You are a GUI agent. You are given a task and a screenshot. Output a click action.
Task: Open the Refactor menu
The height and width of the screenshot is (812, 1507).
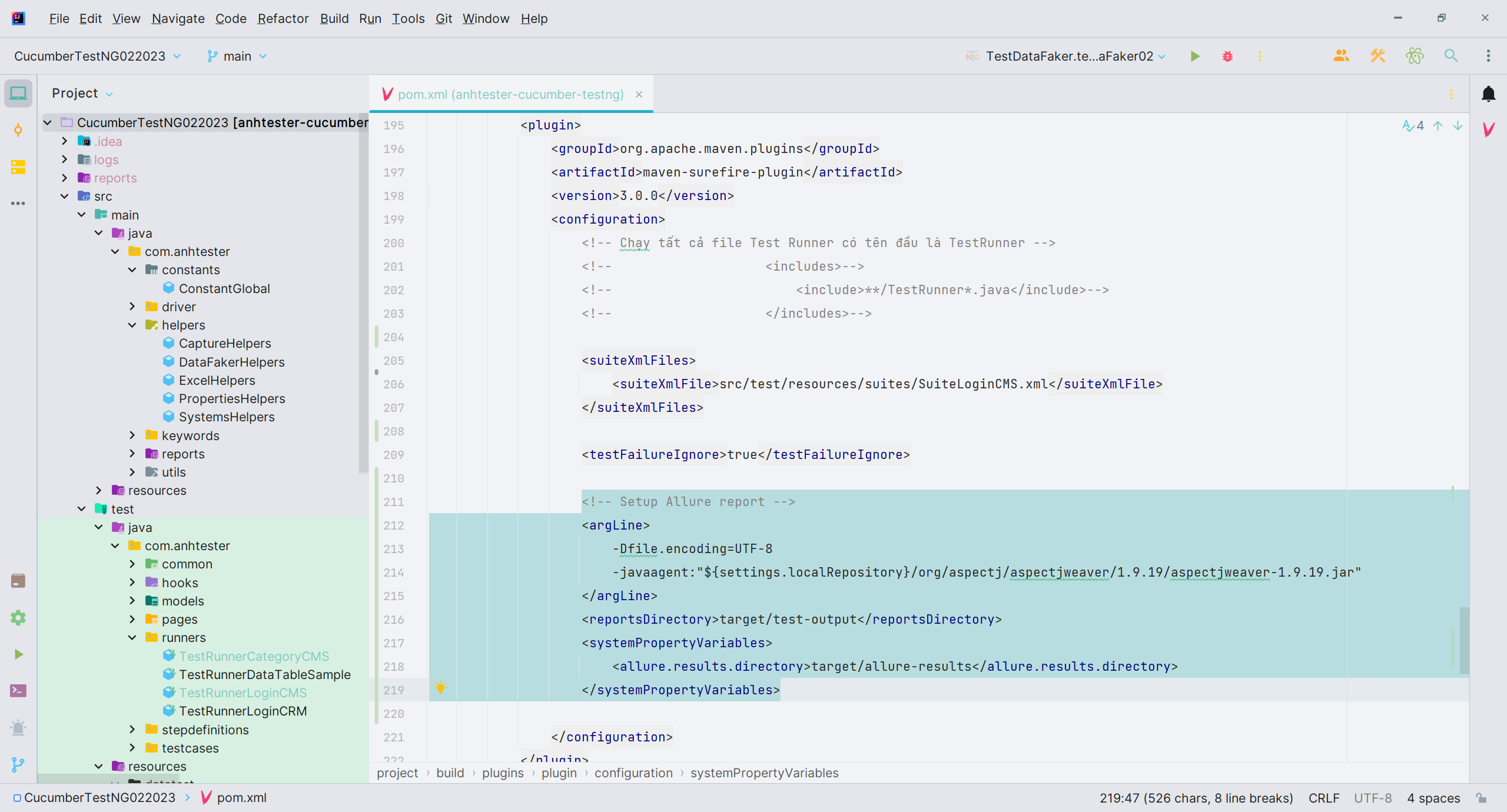point(283,18)
